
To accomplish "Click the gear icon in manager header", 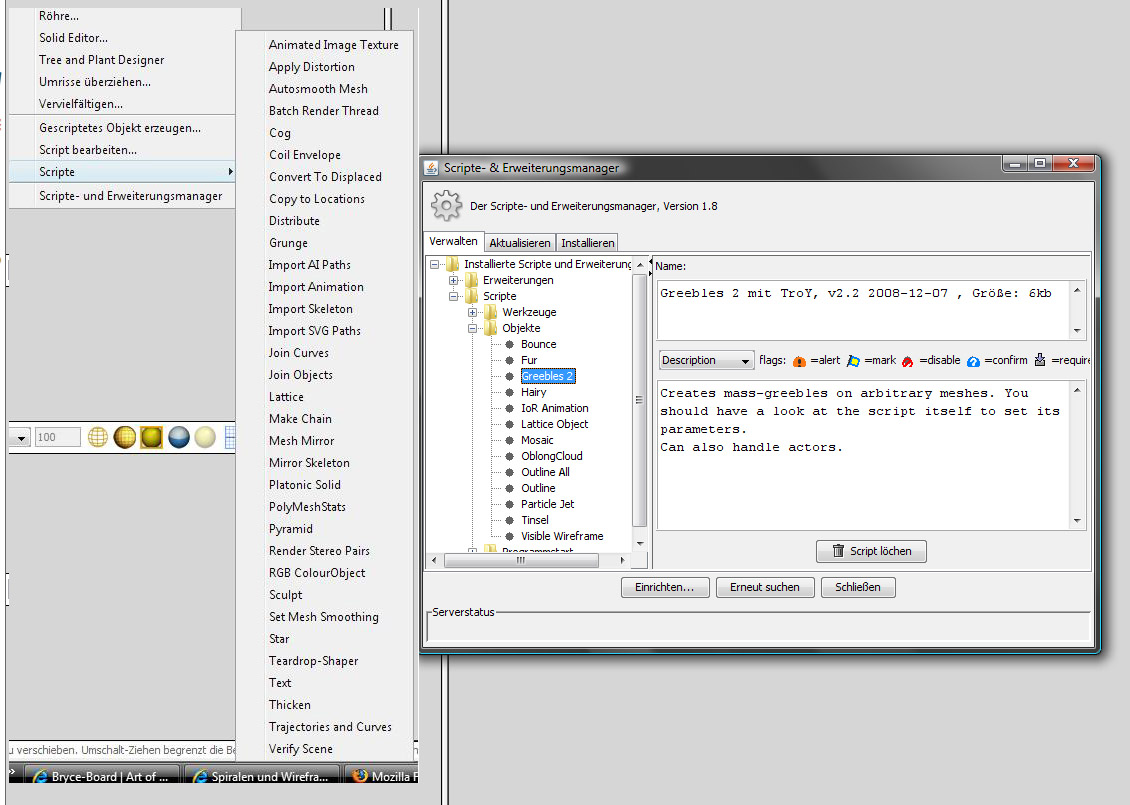I will [x=446, y=206].
